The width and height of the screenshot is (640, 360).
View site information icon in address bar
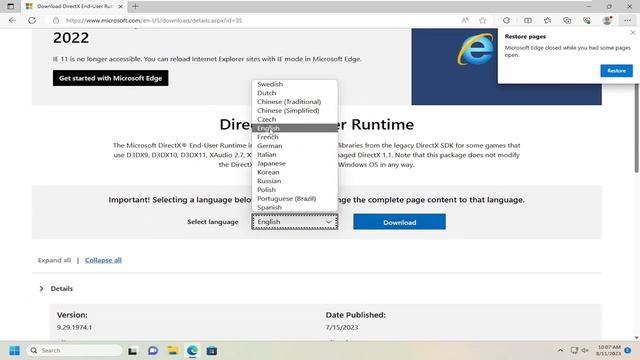coord(56,20)
